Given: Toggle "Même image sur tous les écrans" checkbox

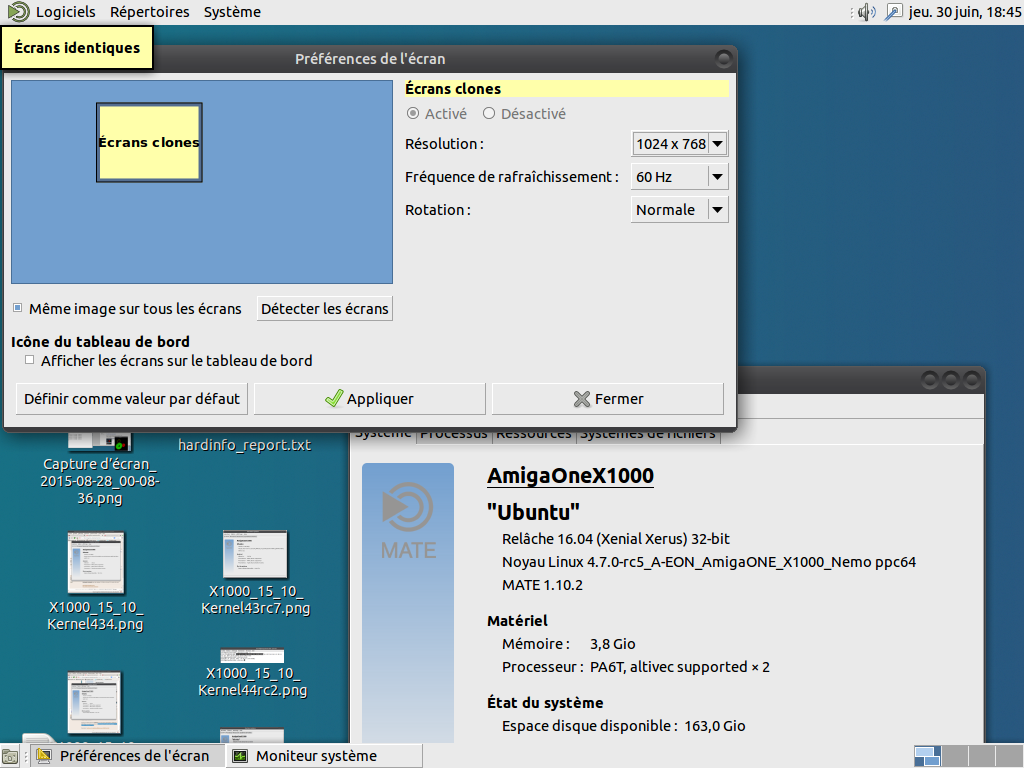Looking at the screenshot, I should point(18,308).
